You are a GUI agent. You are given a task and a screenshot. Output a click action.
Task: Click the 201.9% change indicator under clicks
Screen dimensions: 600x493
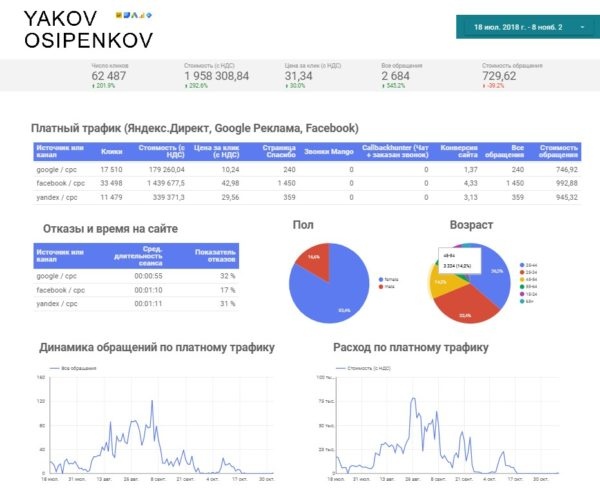(103, 86)
